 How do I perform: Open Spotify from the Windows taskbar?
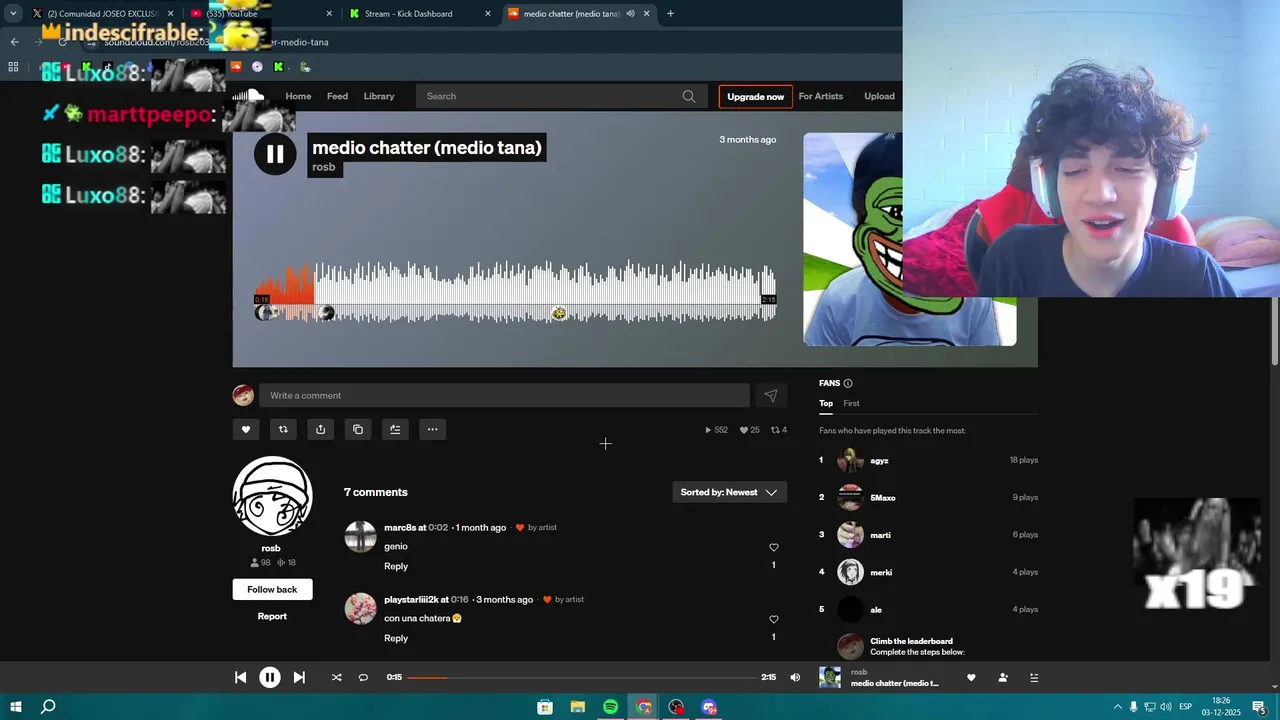tap(611, 707)
